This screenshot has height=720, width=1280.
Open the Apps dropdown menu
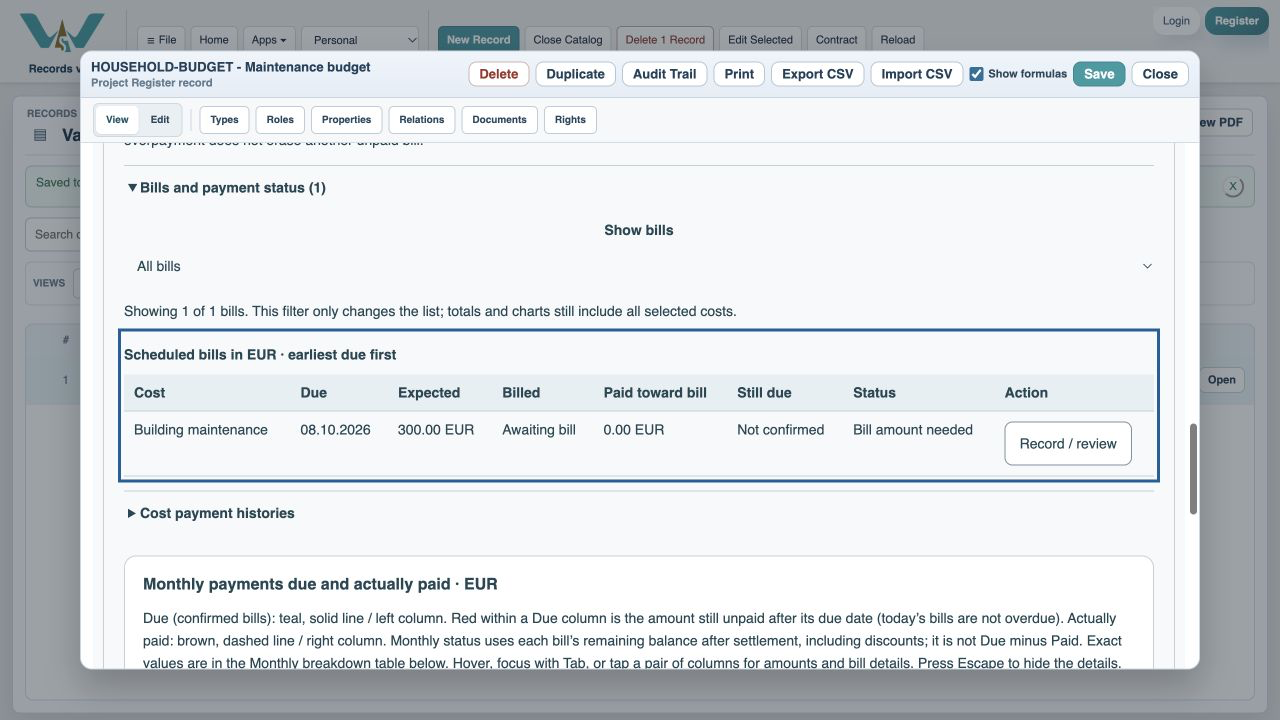268,40
